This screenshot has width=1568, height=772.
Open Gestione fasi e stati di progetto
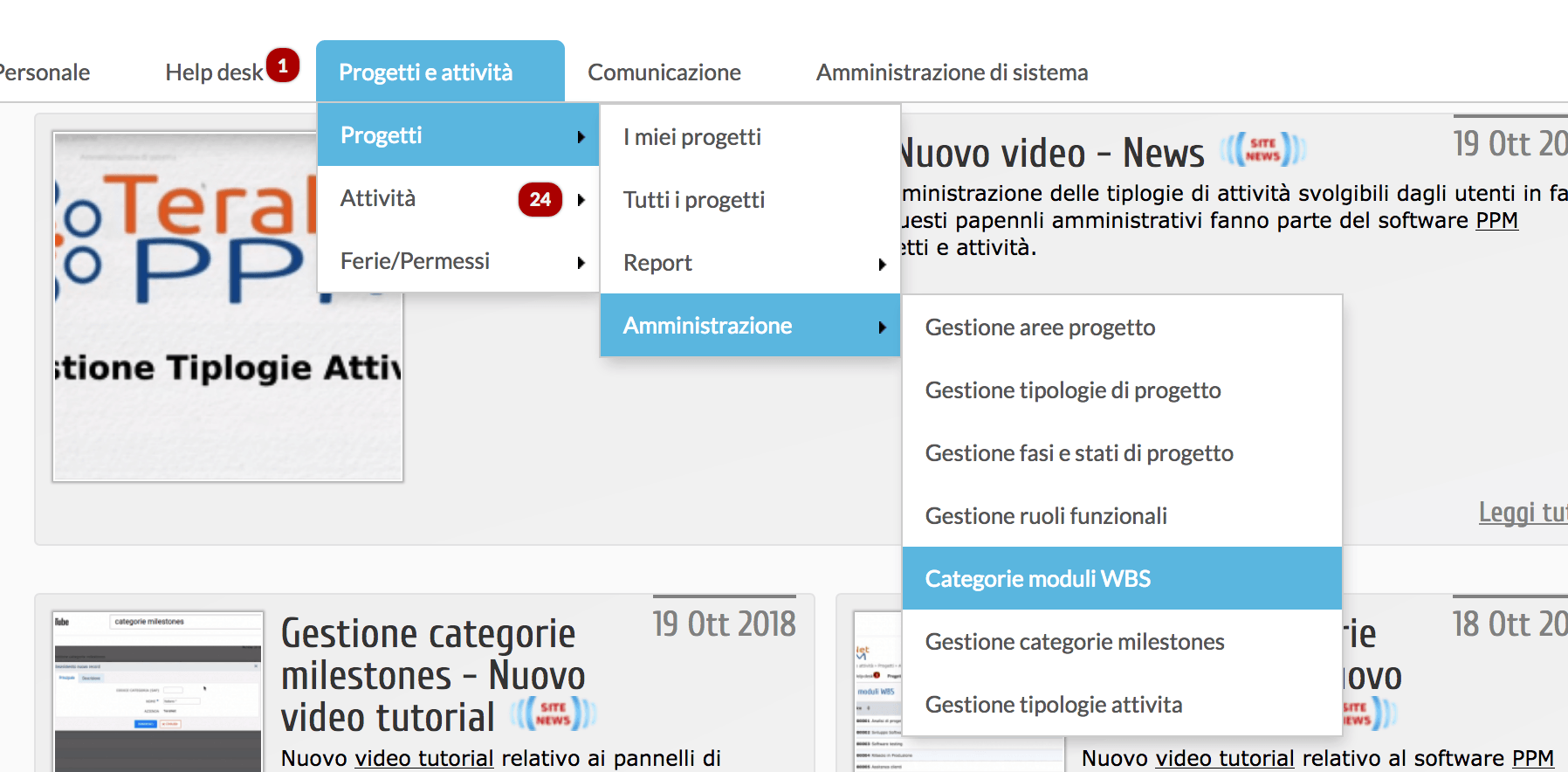tap(1122, 453)
